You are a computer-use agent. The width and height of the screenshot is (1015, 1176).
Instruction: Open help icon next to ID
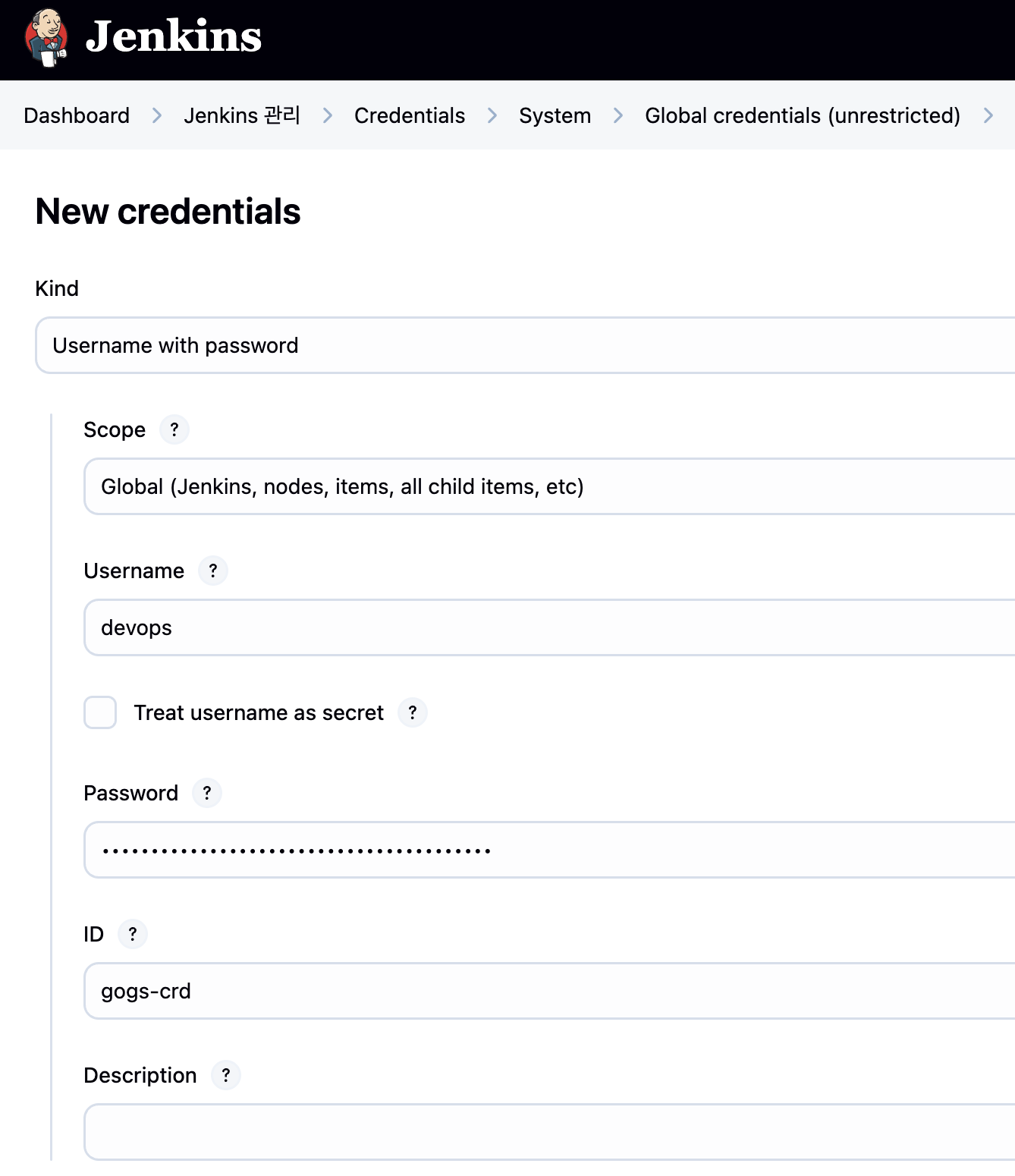point(133,934)
